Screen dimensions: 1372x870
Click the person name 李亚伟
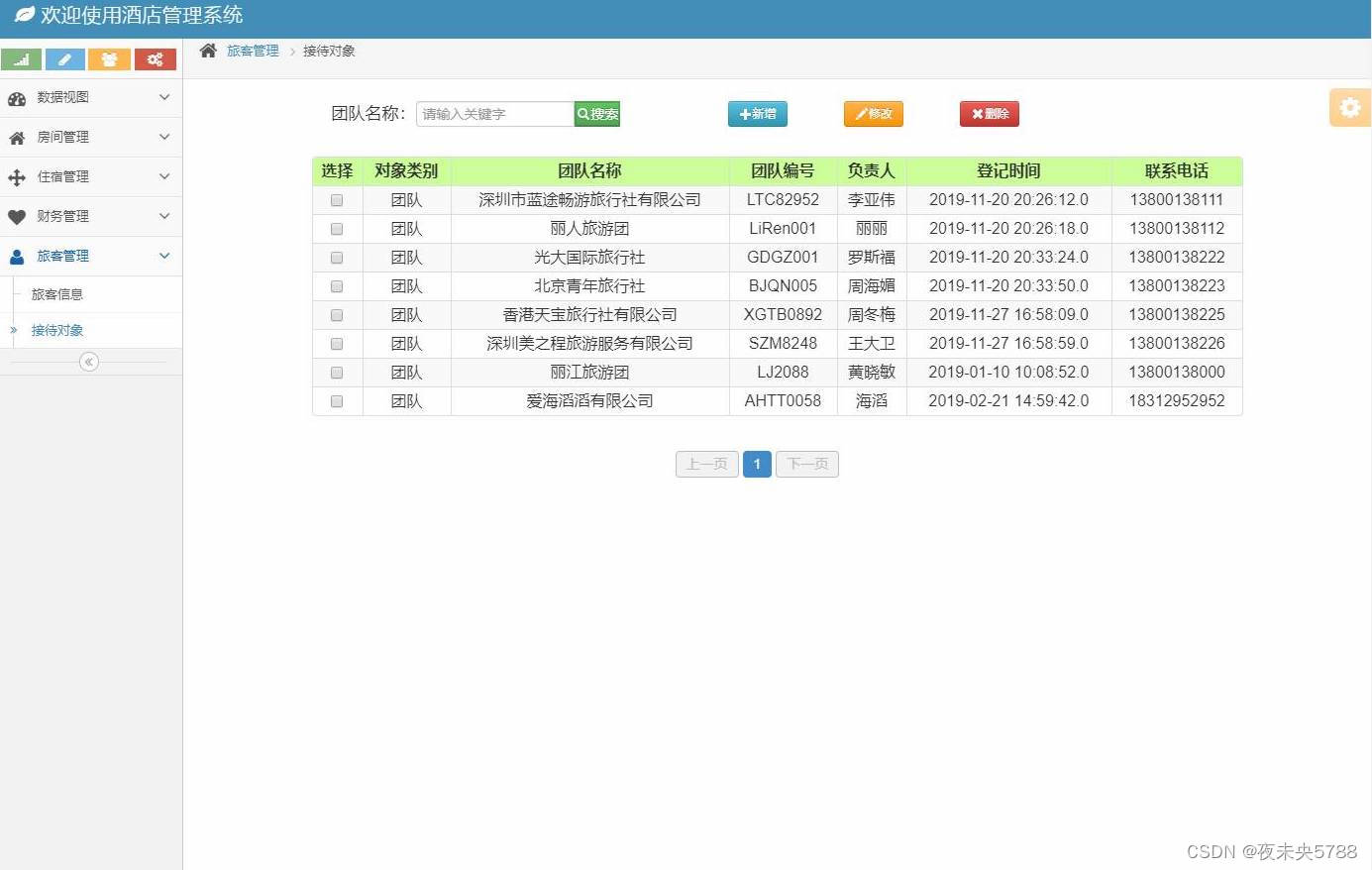pyautogui.click(x=872, y=200)
